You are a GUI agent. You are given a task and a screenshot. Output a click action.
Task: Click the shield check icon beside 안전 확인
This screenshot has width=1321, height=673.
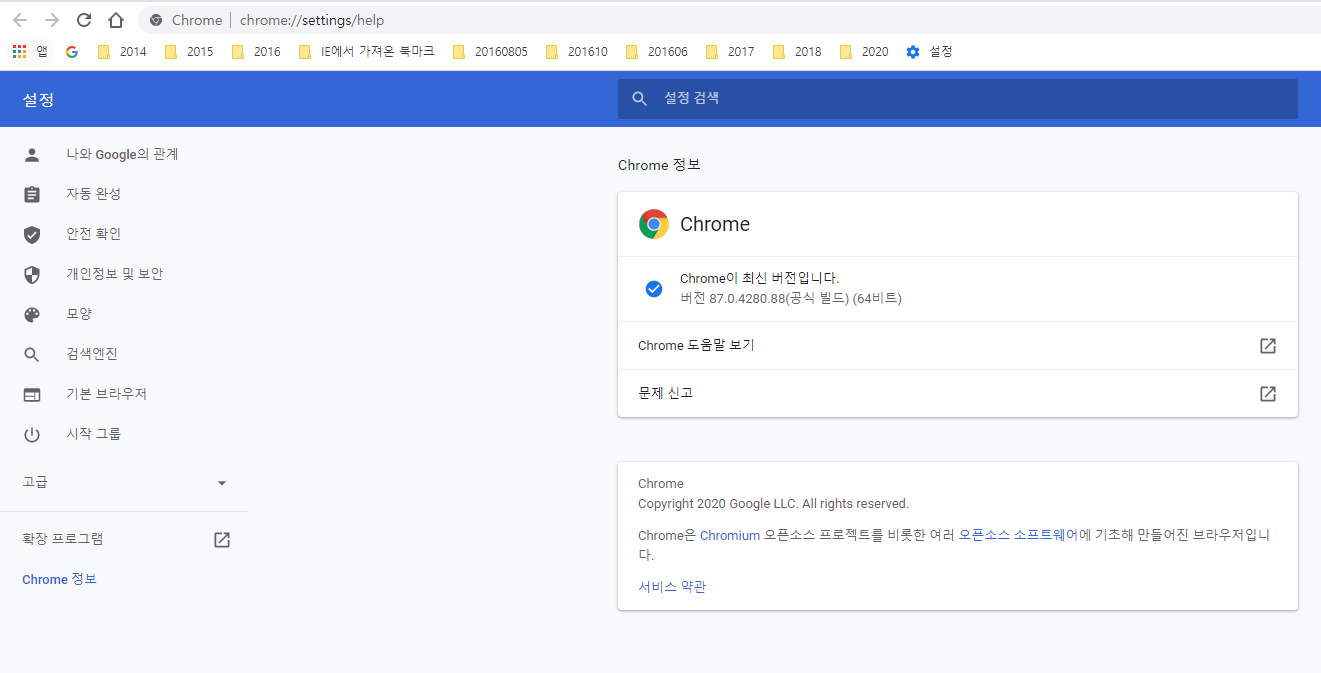click(x=32, y=235)
